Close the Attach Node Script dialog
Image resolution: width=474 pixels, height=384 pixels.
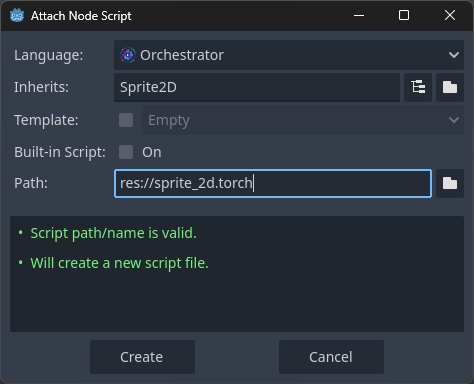[x=450, y=15]
